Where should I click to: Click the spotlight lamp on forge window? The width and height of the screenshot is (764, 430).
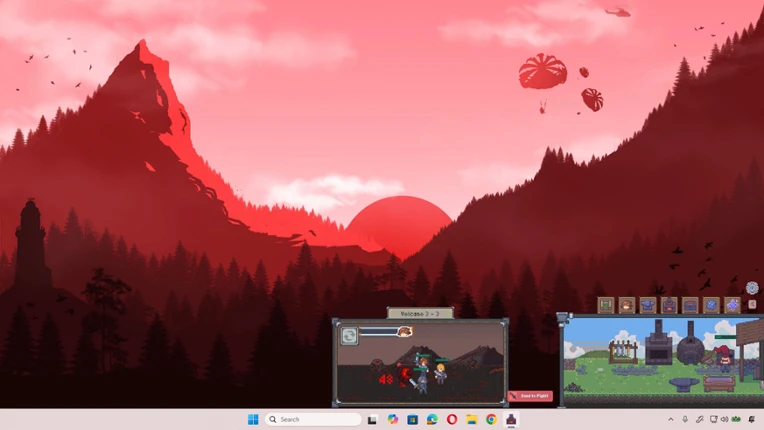click(x=563, y=318)
